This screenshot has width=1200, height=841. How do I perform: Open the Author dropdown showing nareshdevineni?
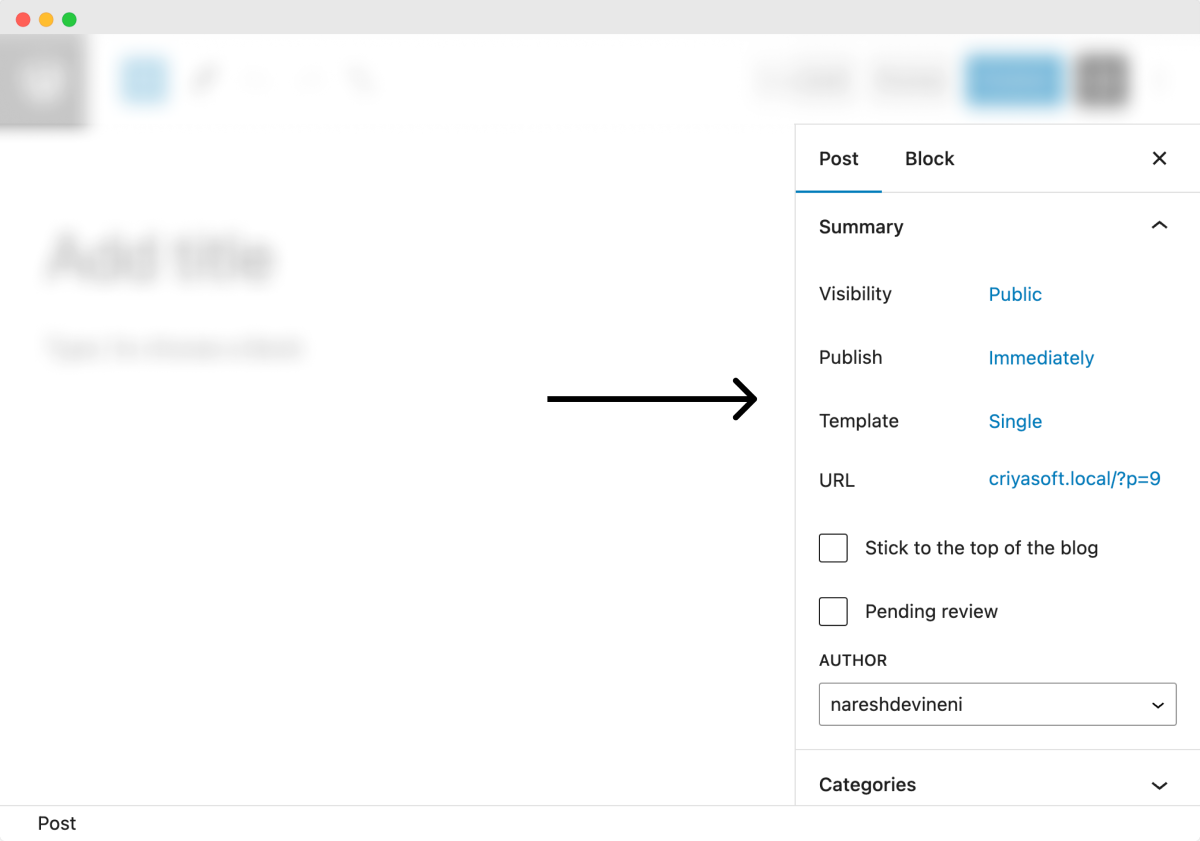tap(997, 704)
